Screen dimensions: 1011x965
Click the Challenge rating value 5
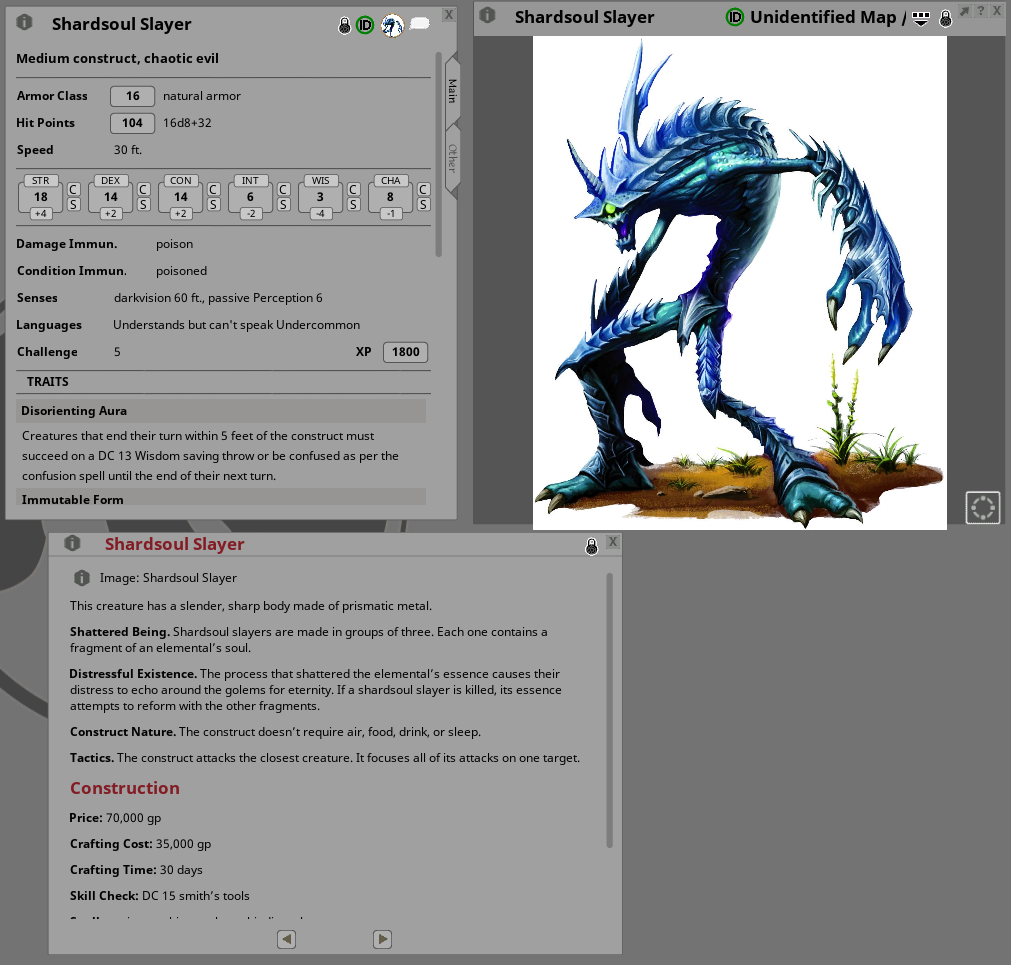click(117, 352)
